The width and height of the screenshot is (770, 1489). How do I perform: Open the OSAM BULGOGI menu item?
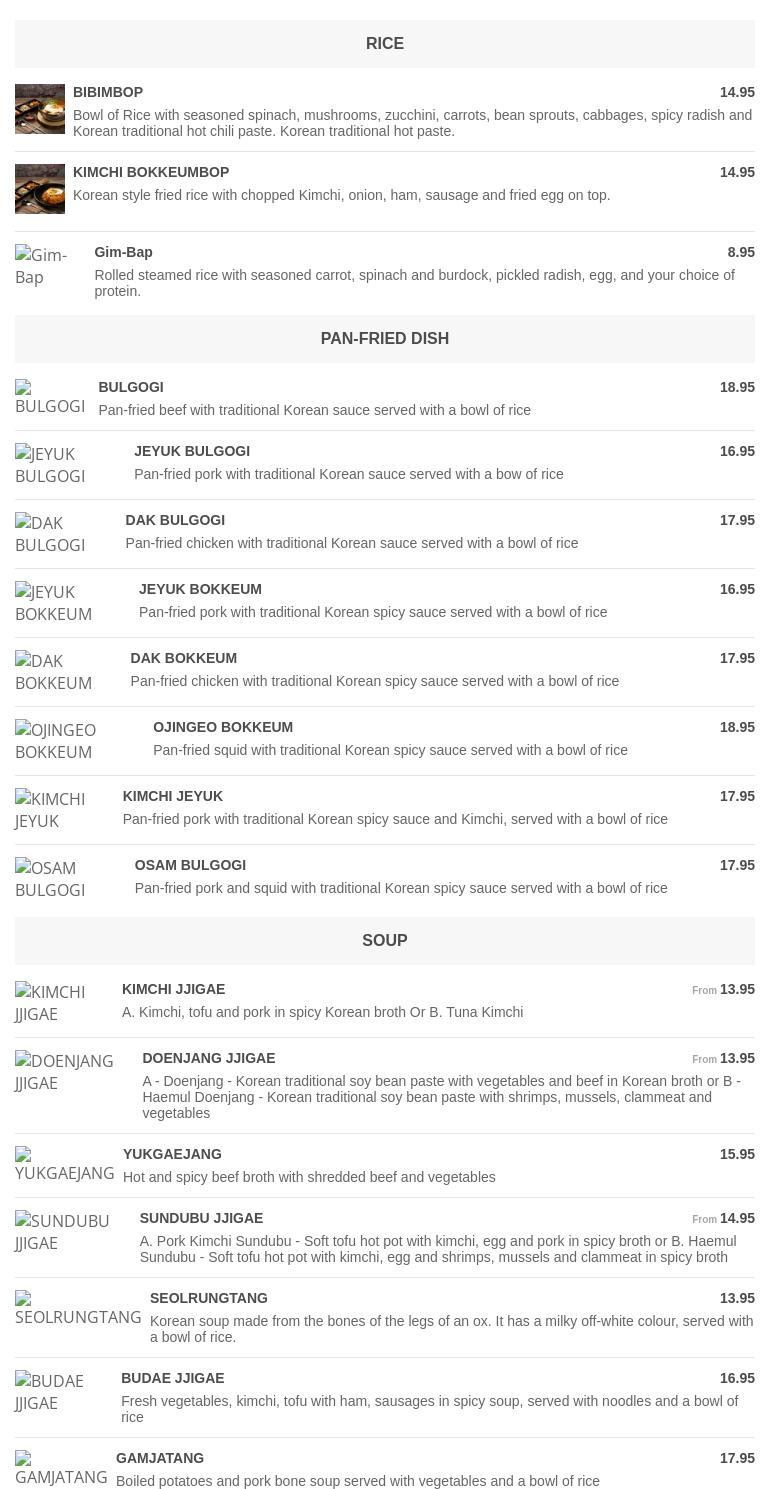190,865
